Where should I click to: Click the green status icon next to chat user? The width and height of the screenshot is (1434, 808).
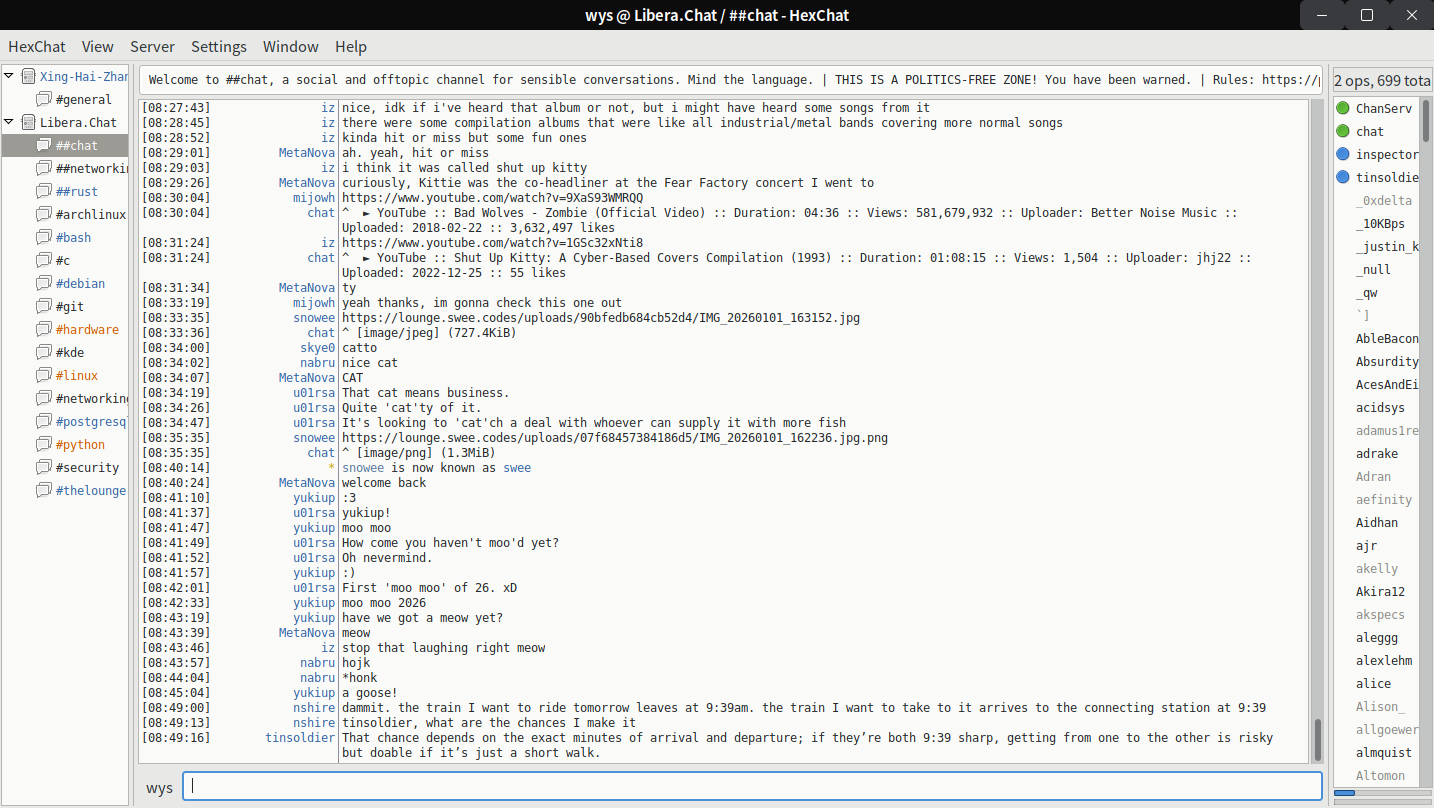click(1343, 131)
